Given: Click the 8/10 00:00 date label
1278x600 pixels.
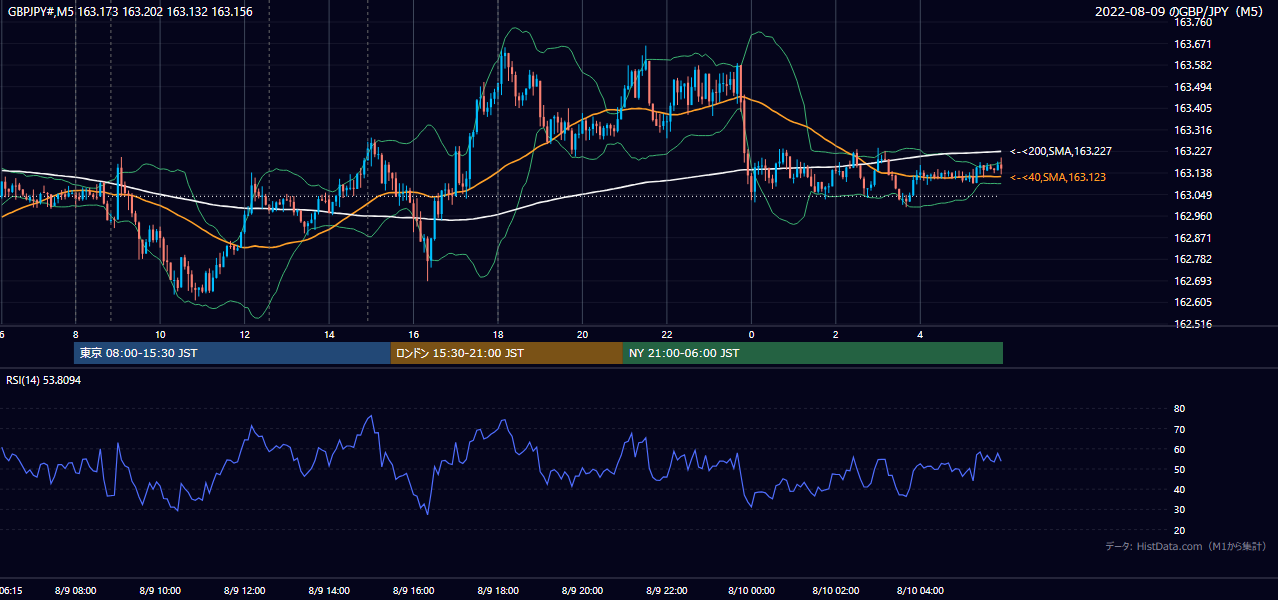Looking at the screenshot, I should [751, 591].
